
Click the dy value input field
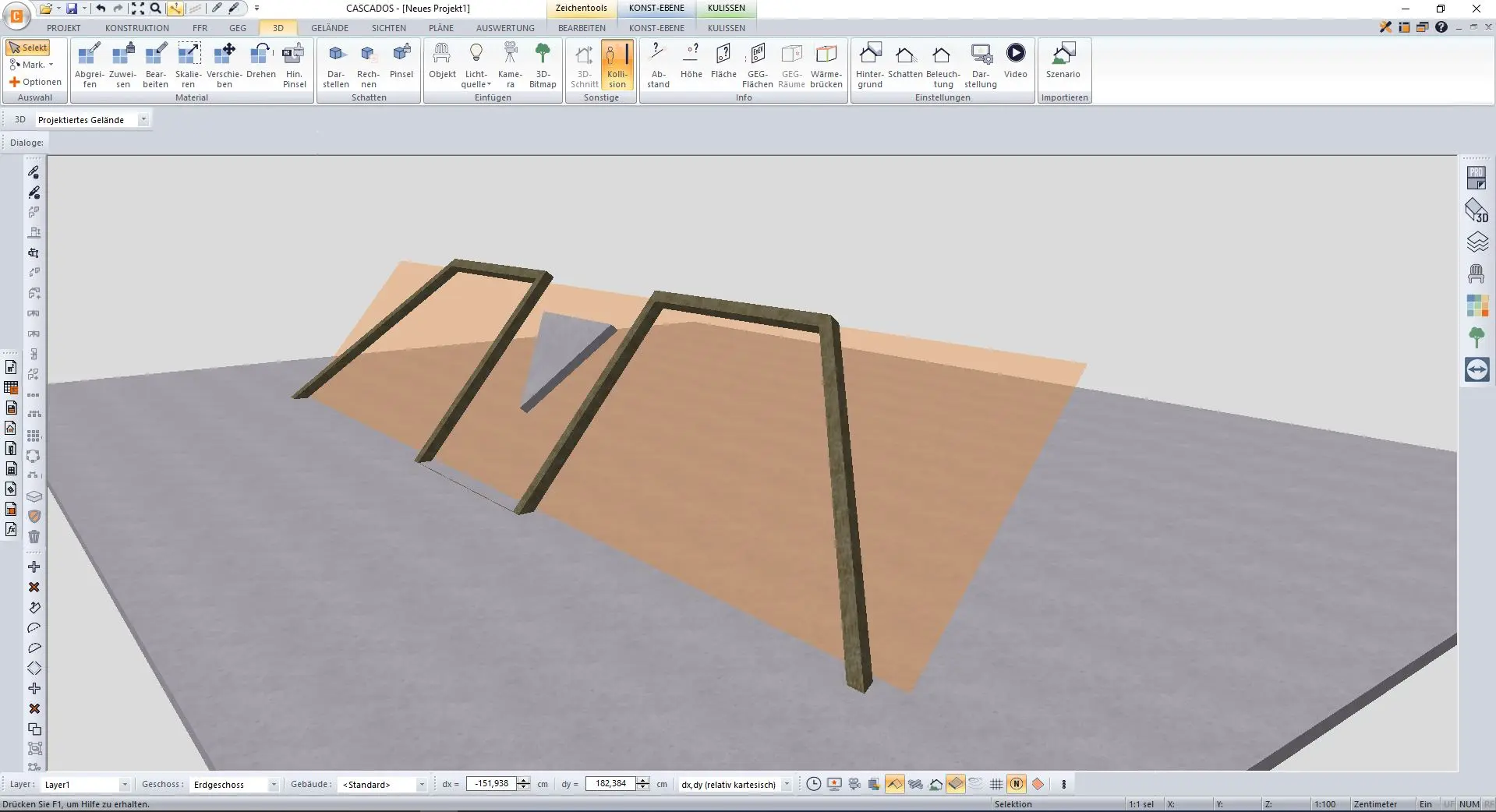click(610, 784)
